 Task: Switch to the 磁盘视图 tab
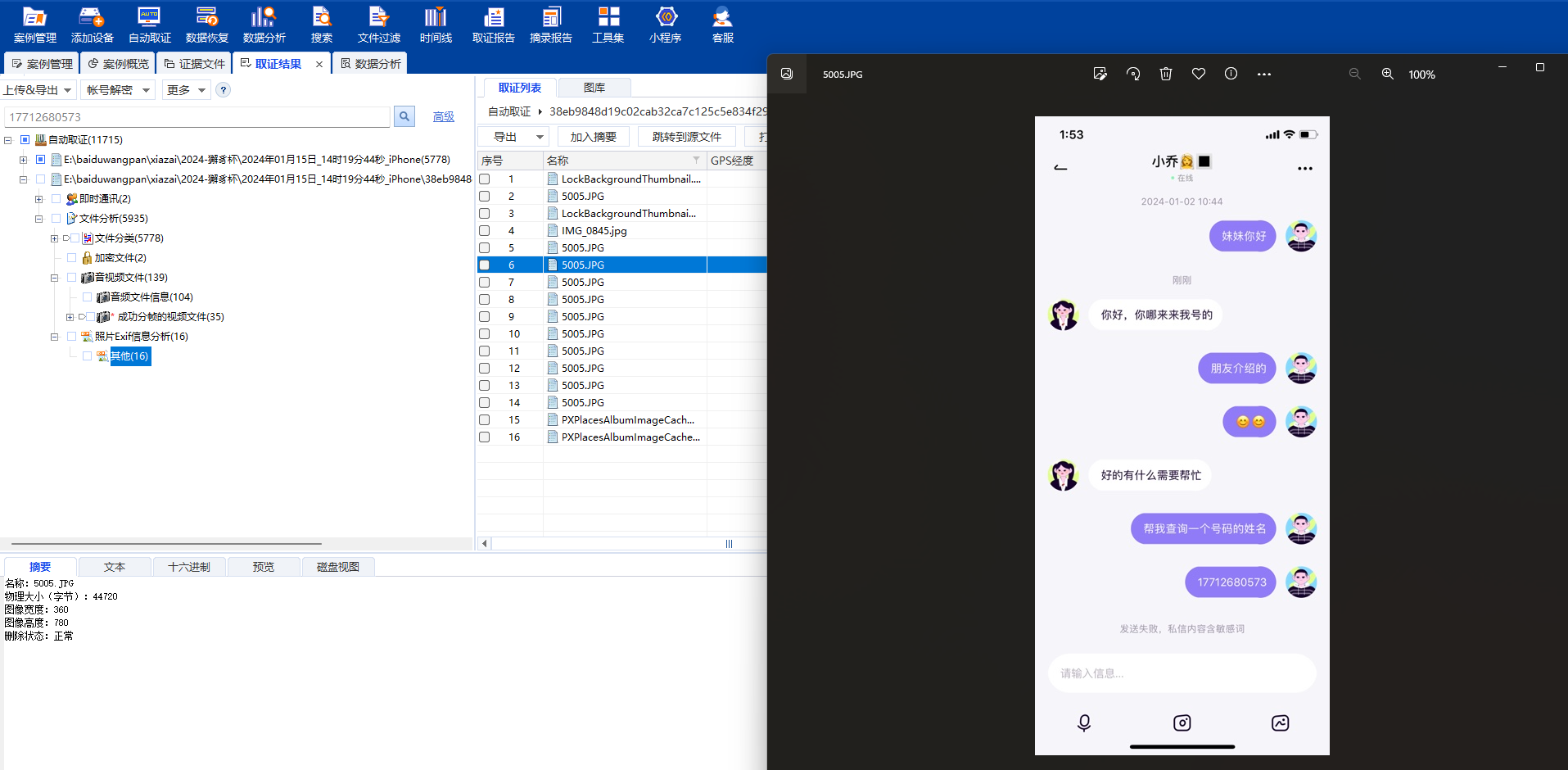coord(338,567)
